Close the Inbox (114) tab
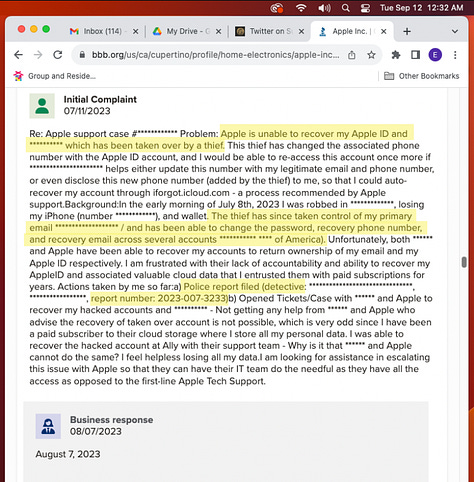The image size is (474, 482). coord(136,31)
